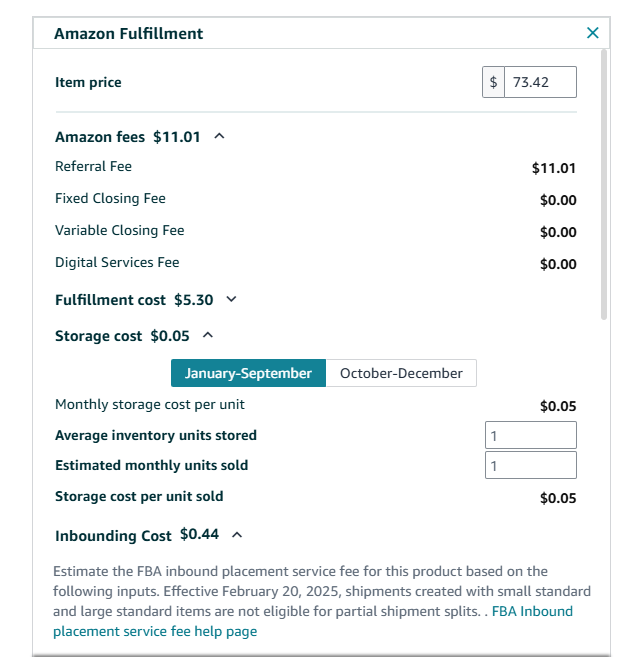The width and height of the screenshot is (628, 657).
Task: Expand the Fulfillment cost section chevron
Action: point(232,299)
